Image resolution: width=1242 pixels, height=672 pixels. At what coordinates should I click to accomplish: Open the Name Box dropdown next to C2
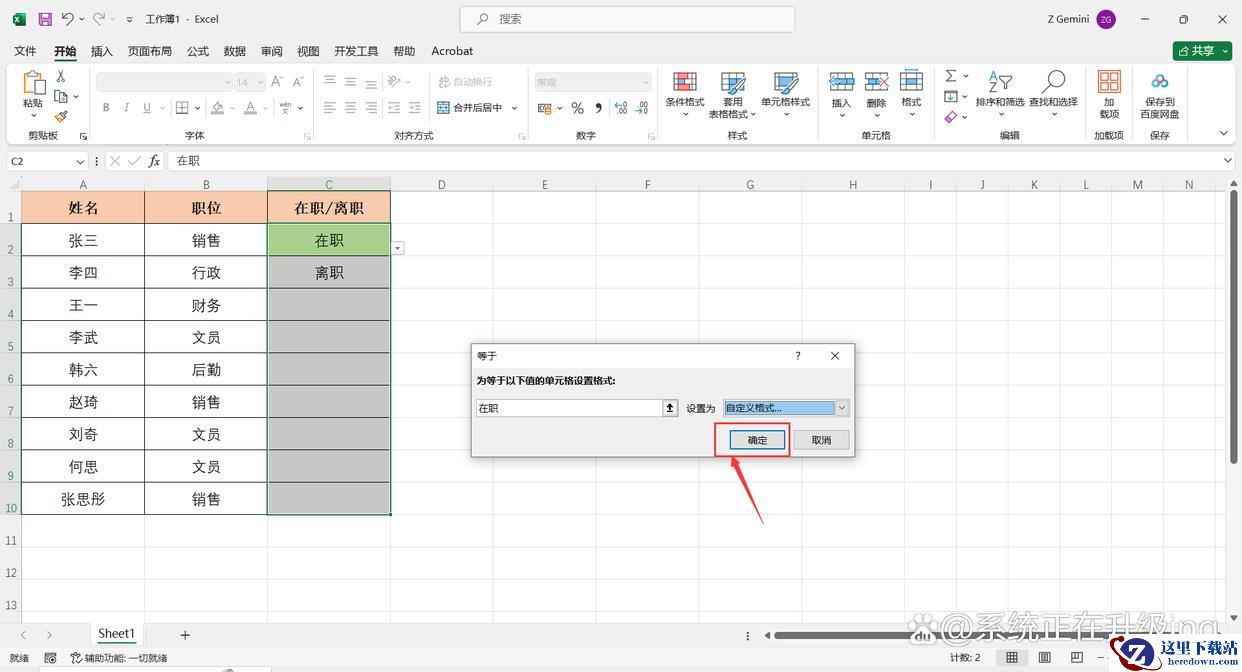tap(80, 161)
